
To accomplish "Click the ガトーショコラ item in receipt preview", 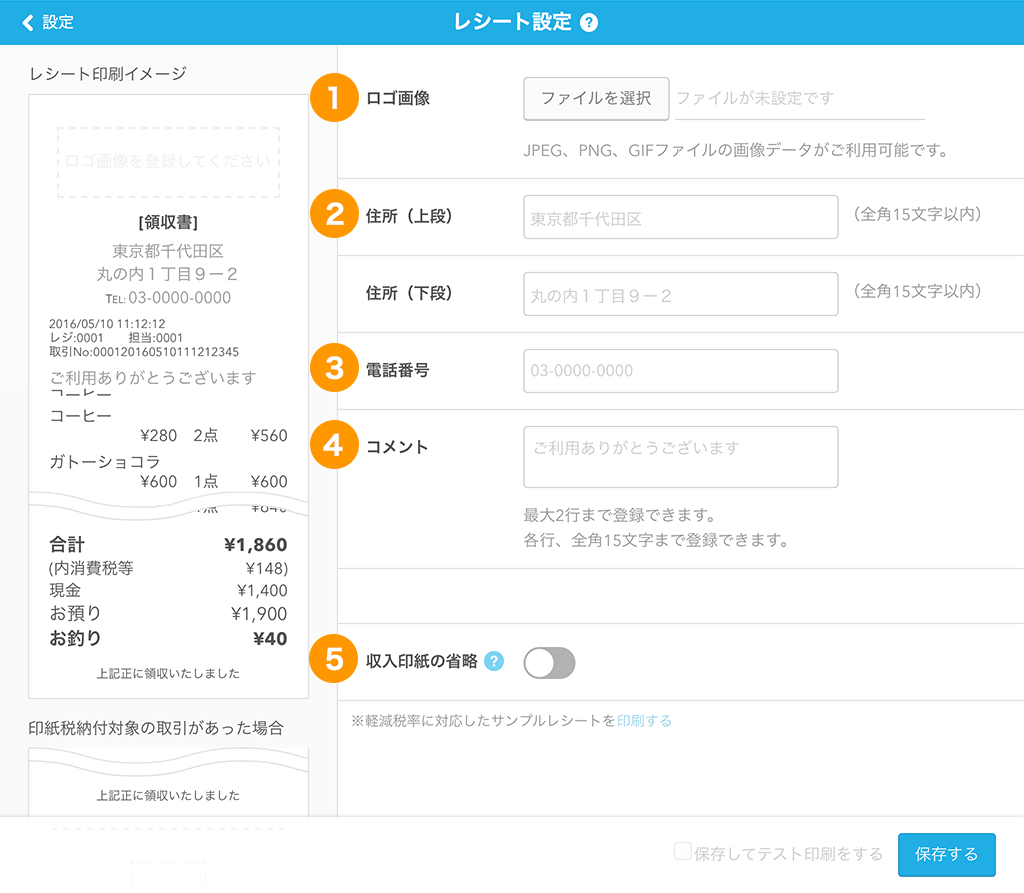I will coord(105,462).
